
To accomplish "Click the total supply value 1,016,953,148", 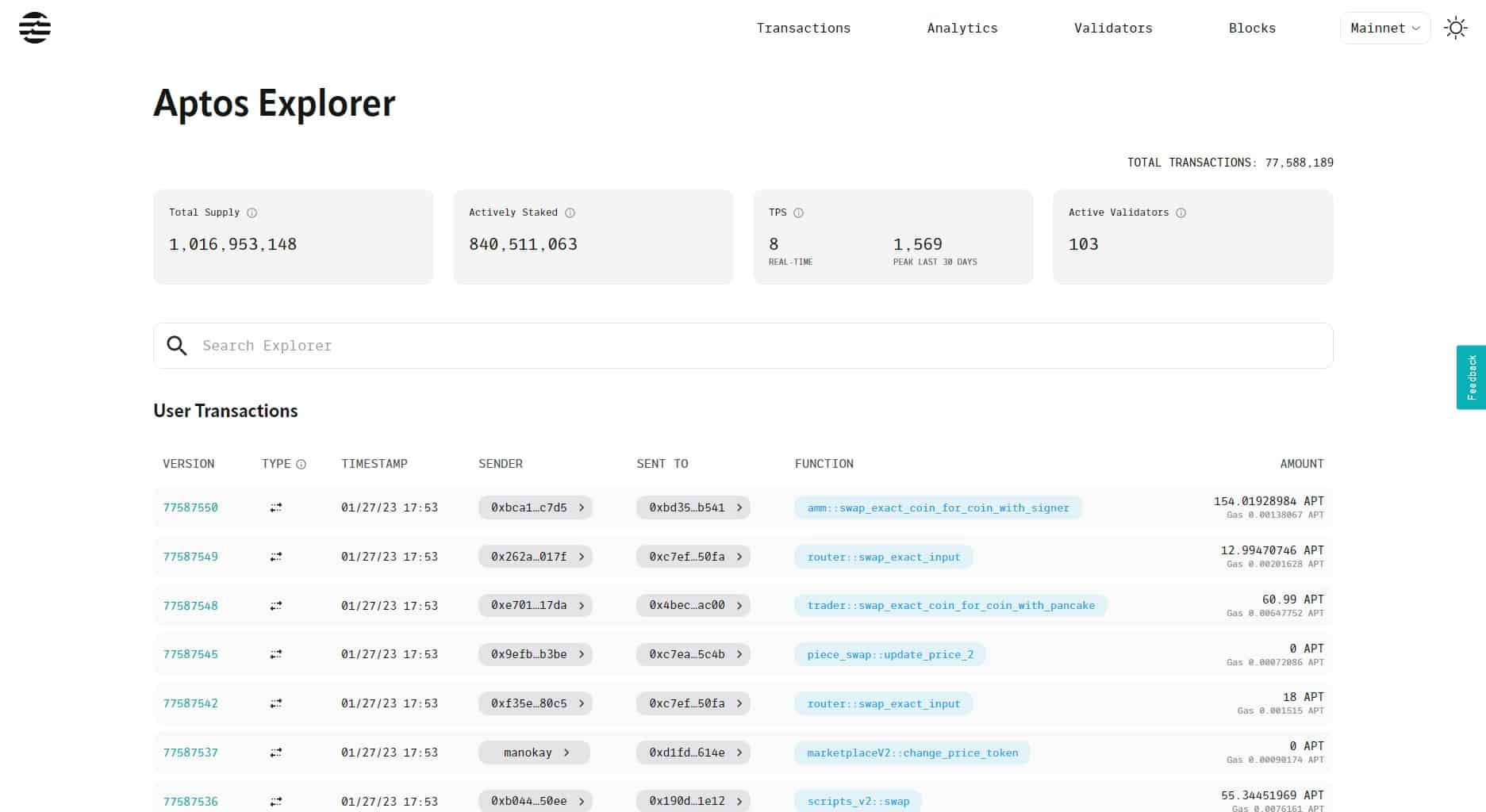I will coord(232,244).
